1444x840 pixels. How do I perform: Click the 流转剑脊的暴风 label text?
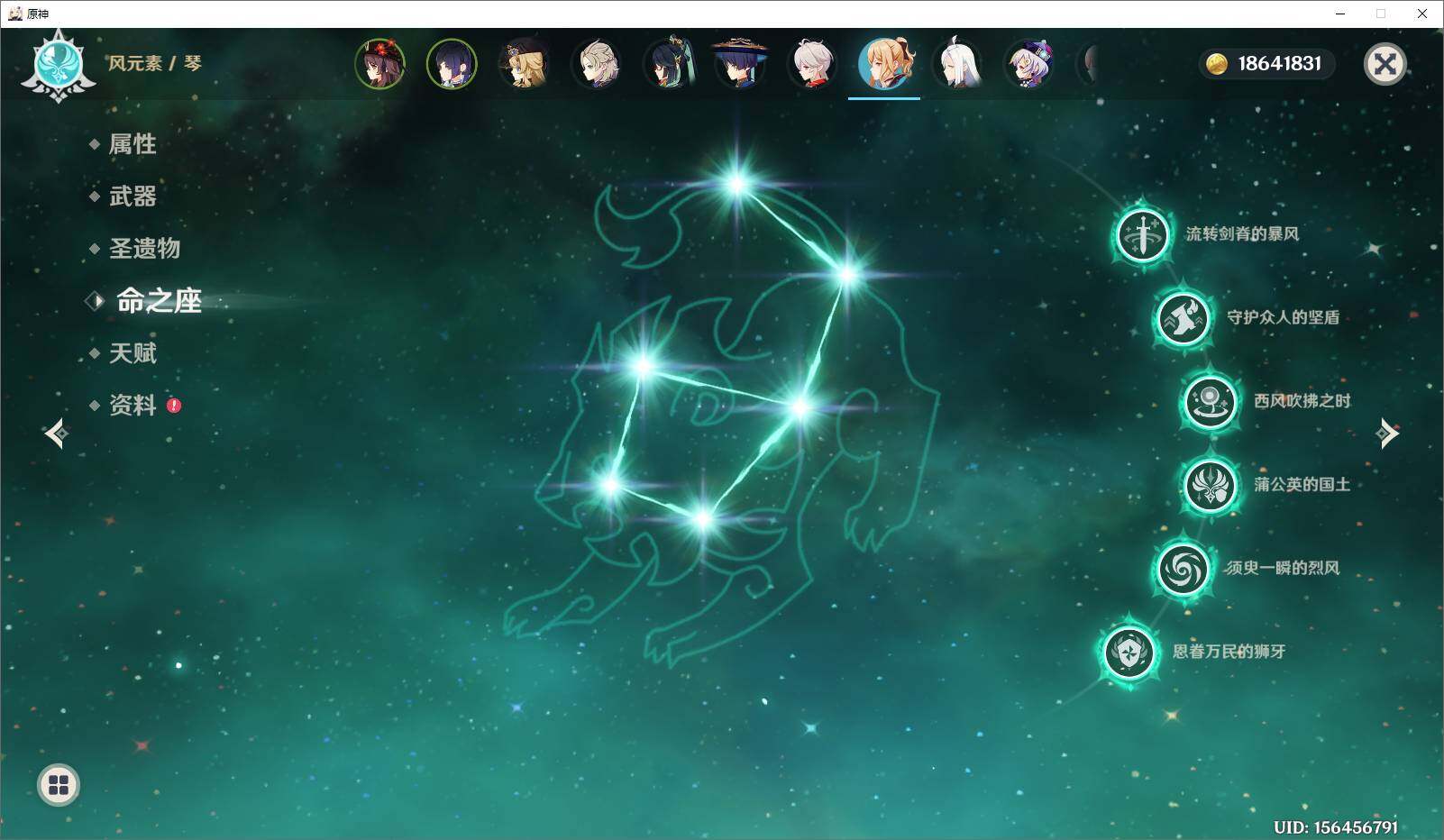click(1242, 234)
